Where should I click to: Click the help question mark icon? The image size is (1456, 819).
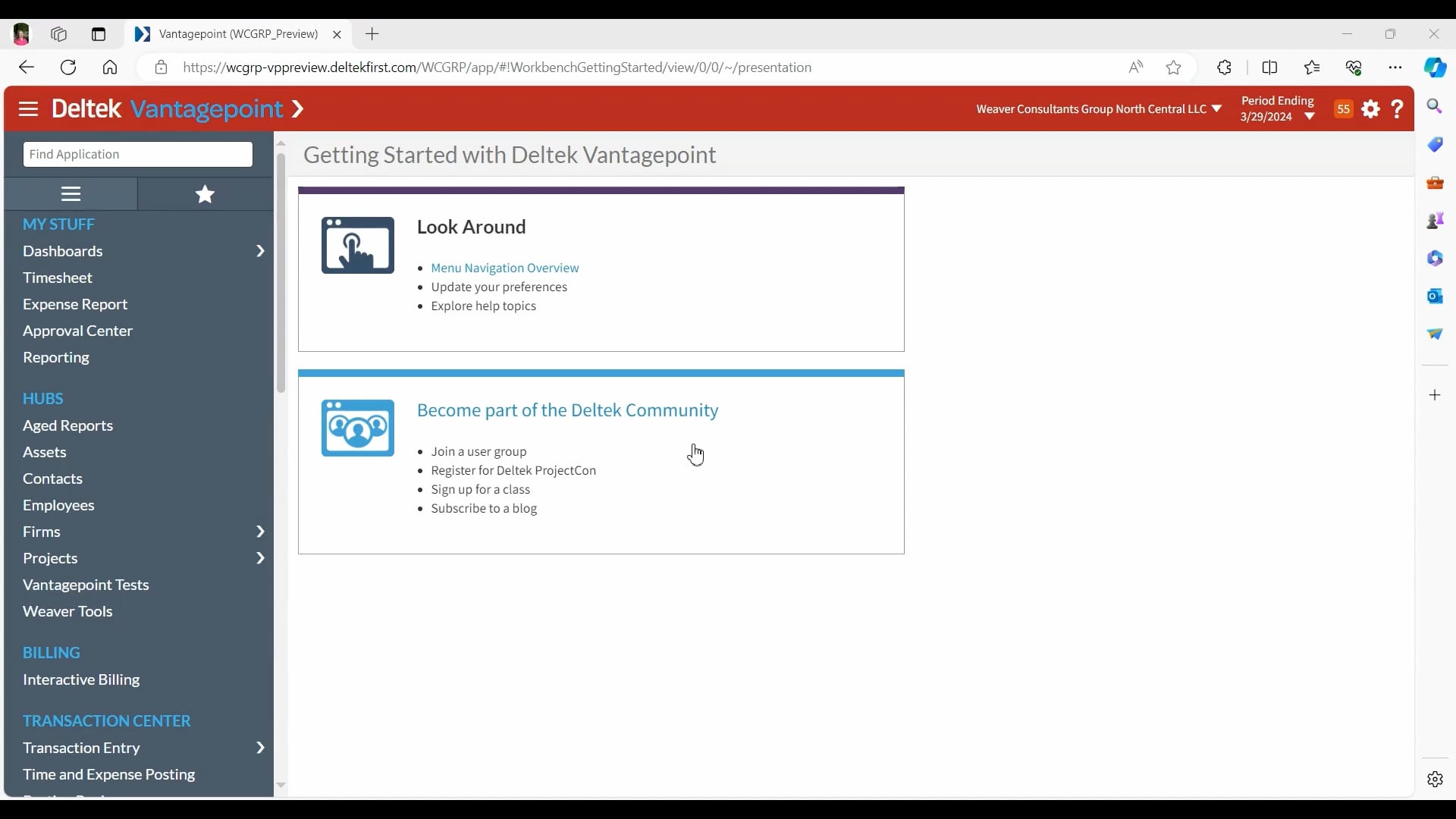tap(1397, 109)
